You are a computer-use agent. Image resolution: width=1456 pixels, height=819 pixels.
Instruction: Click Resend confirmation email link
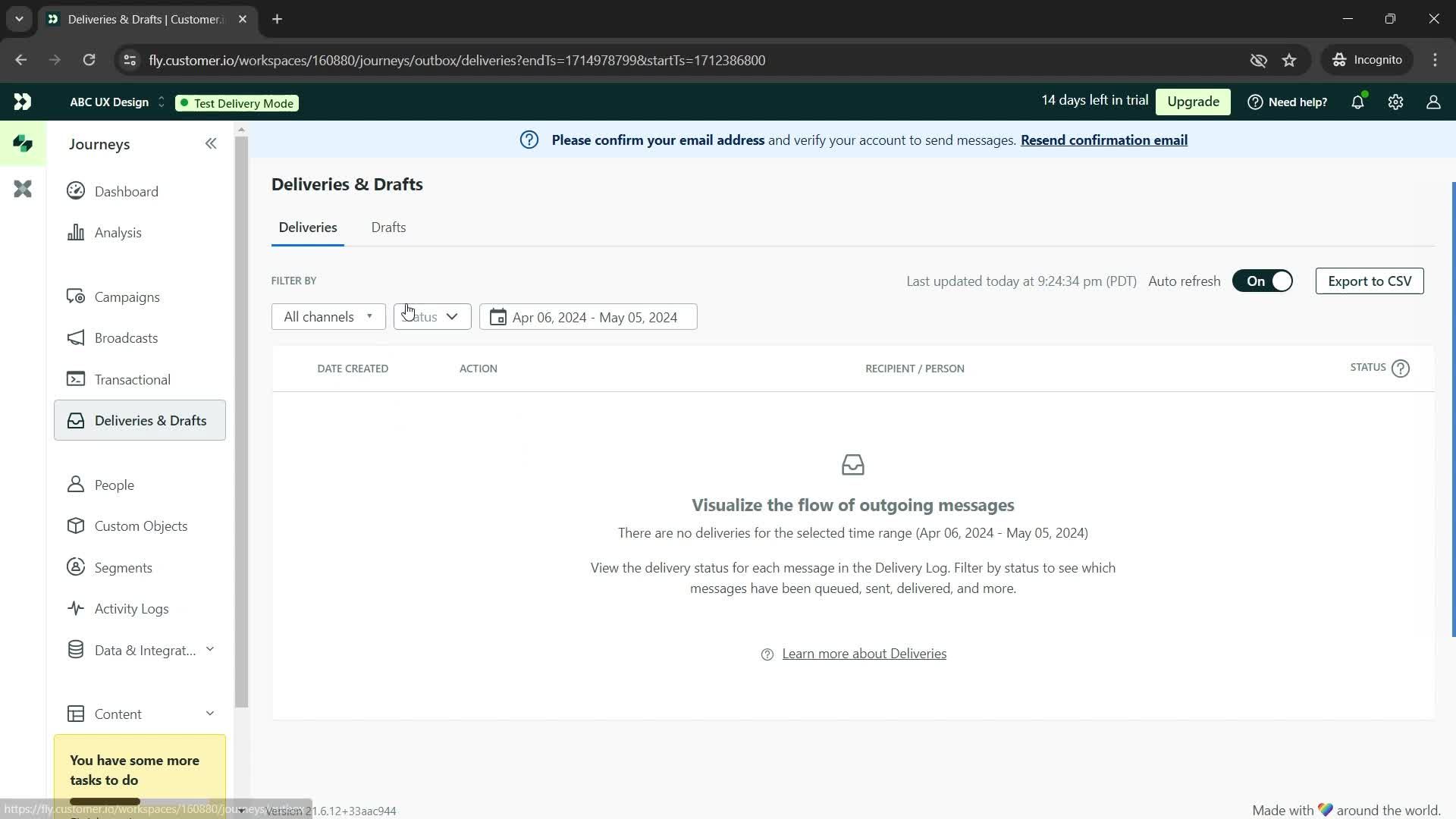[1104, 140]
